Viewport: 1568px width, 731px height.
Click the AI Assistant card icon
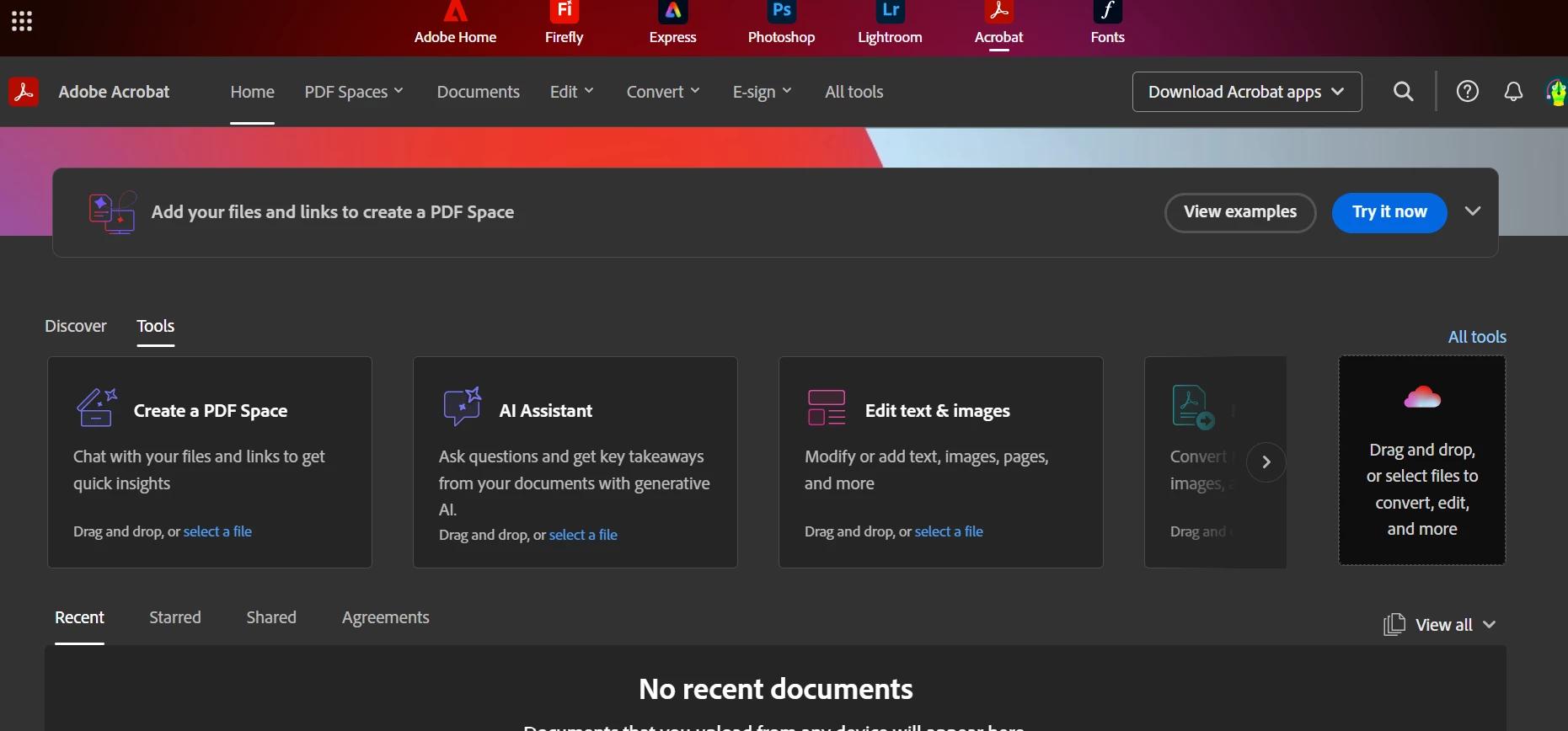tap(463, 407)
